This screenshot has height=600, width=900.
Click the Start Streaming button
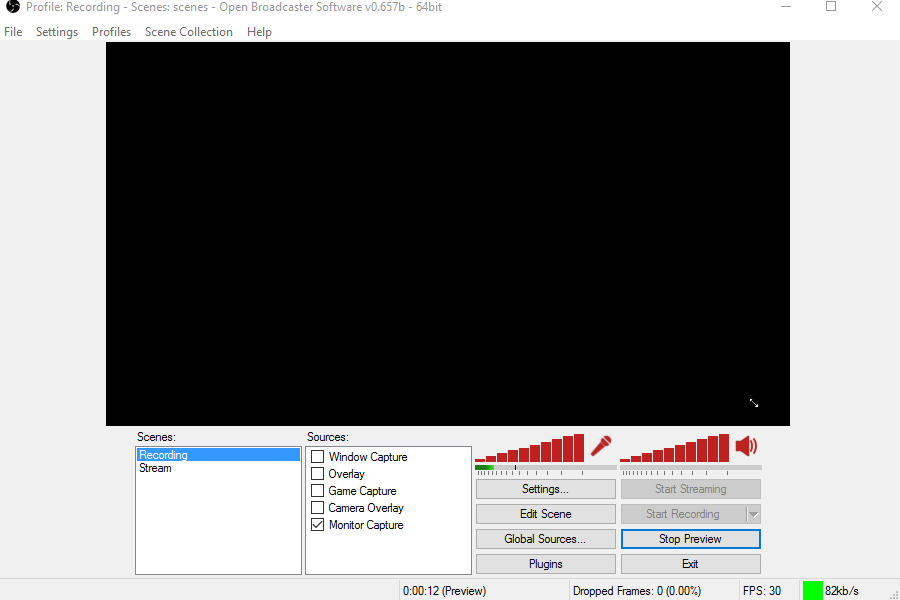[x=690, y=489]
